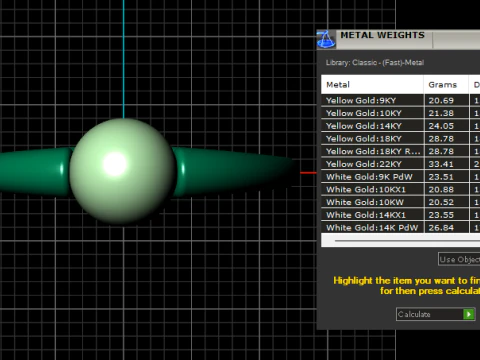The height and width of the screenshot is (360, 480).
Task: Click the Calculate button
Action: tap(435, 314)
